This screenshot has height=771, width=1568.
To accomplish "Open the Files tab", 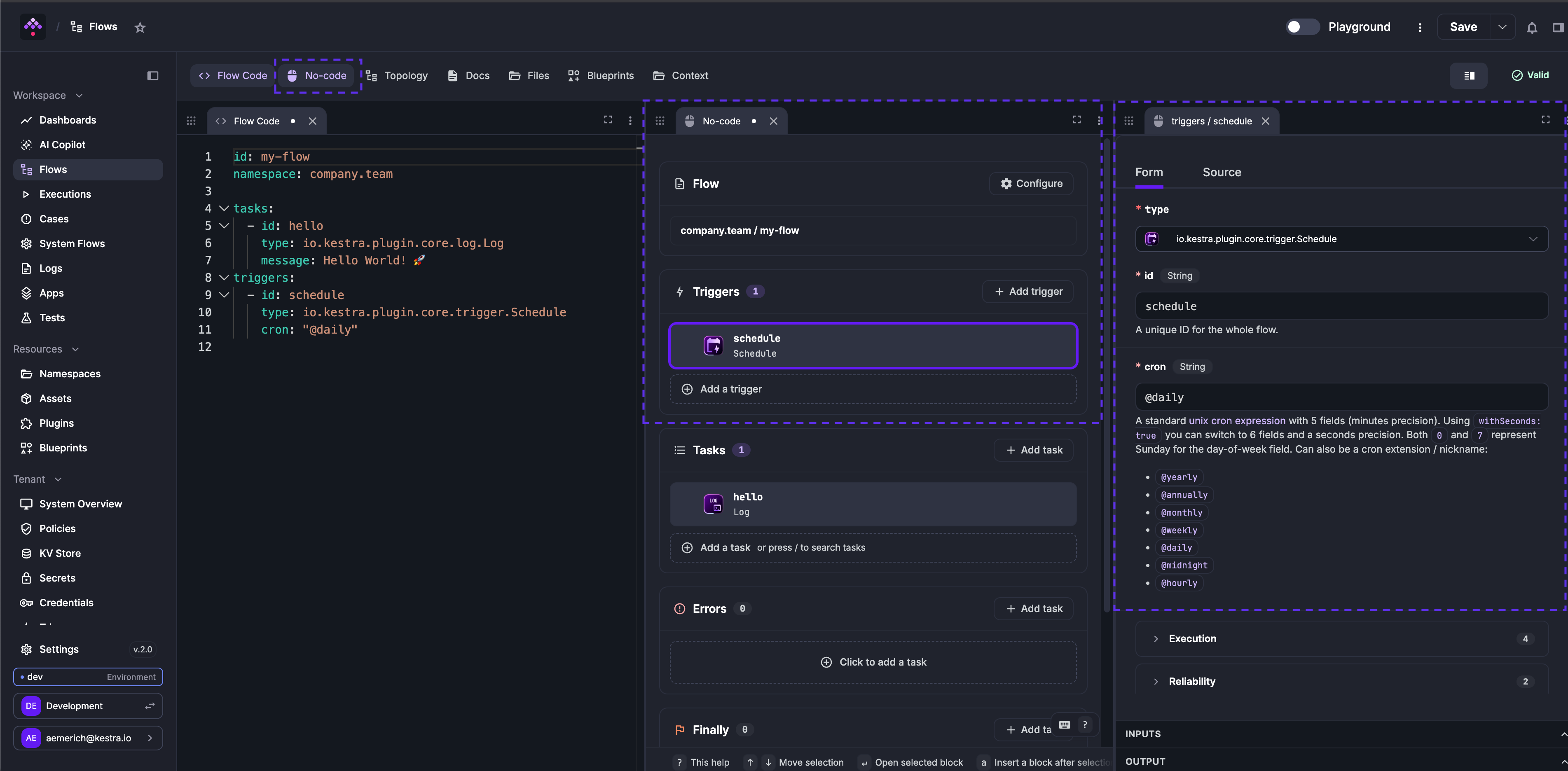I will coord(529,75).
